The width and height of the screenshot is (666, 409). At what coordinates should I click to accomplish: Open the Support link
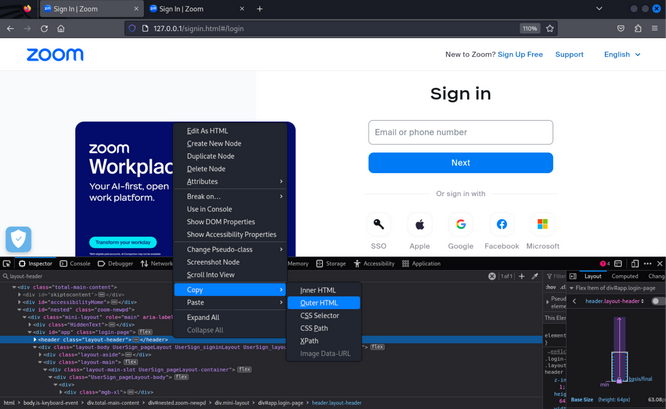569,54
